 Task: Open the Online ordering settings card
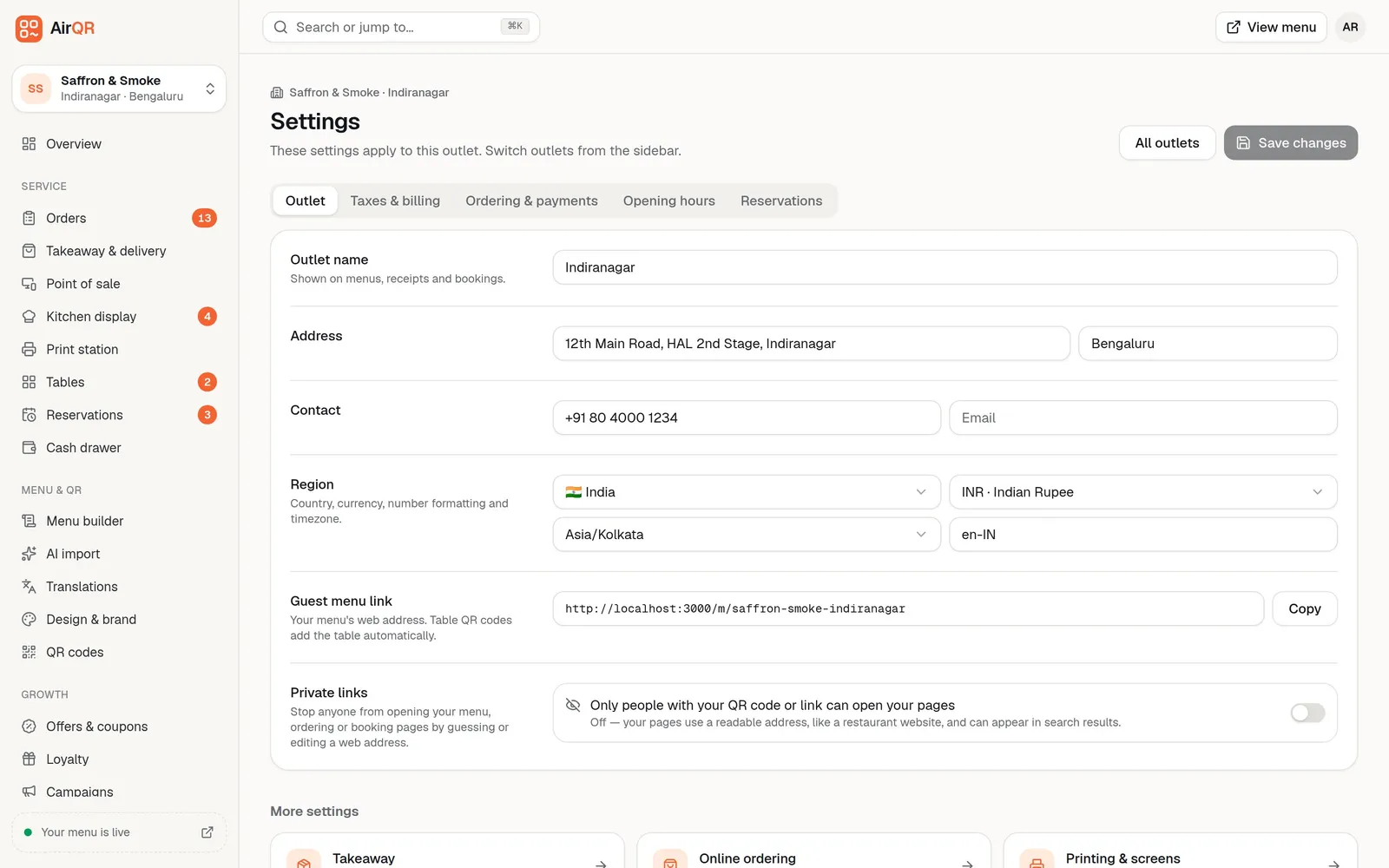coord(813,852)
